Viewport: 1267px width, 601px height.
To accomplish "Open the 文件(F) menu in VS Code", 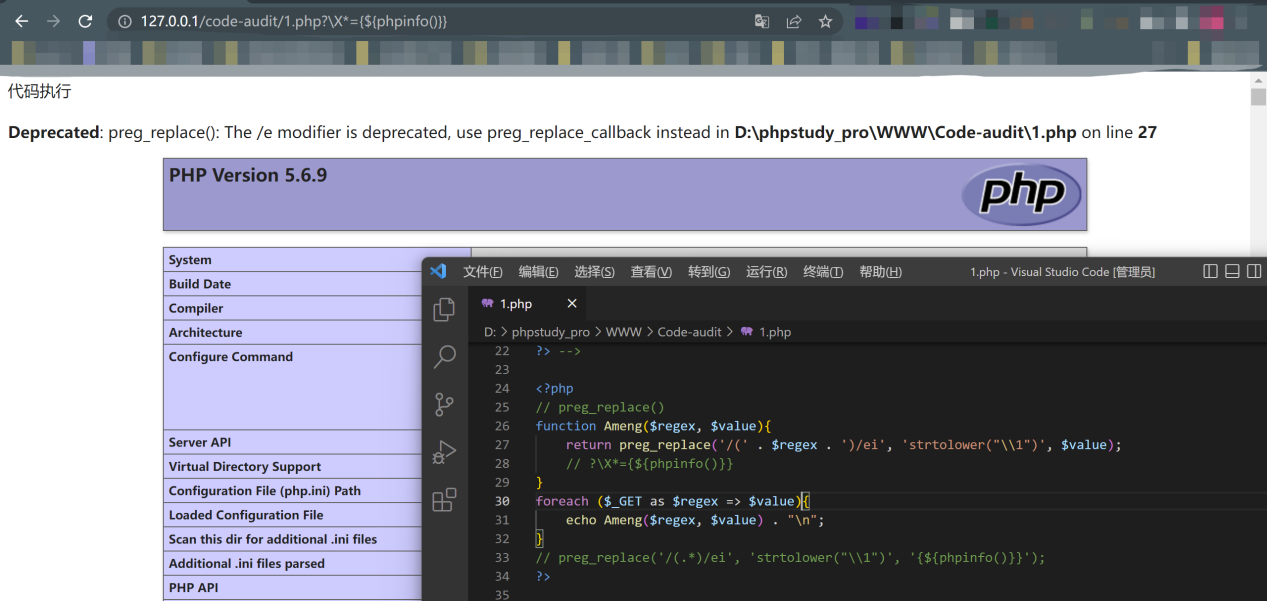I will coord(483,272).
